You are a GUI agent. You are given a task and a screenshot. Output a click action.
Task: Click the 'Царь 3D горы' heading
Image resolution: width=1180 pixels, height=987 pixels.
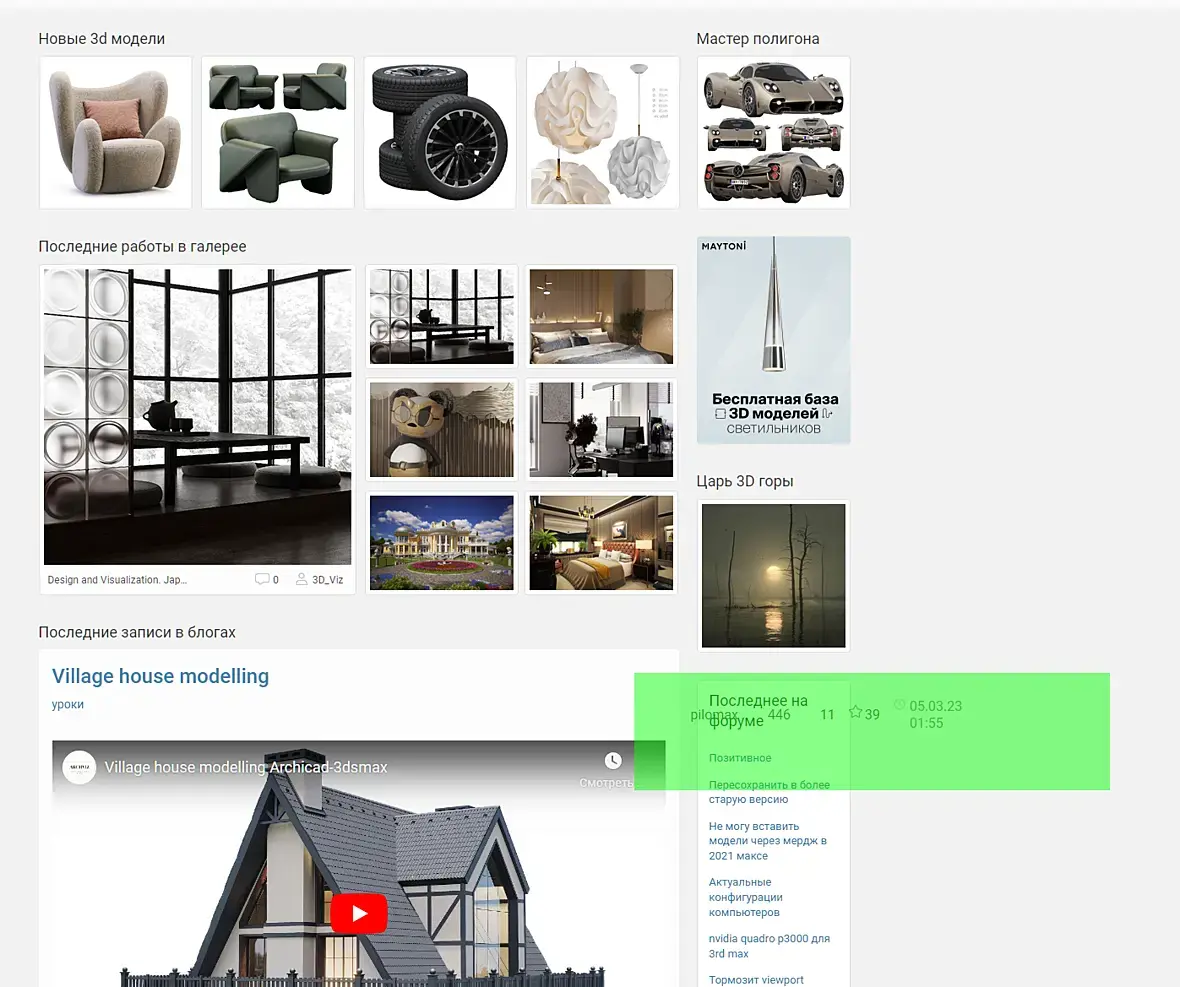point(745,481)
